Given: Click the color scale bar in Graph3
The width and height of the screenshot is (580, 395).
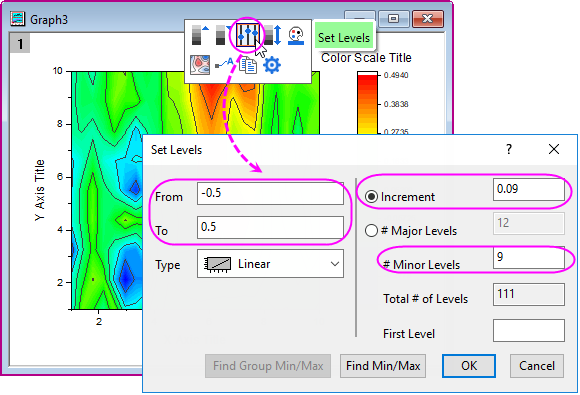Looking at the screenshot, I should (x=367, y=103).
